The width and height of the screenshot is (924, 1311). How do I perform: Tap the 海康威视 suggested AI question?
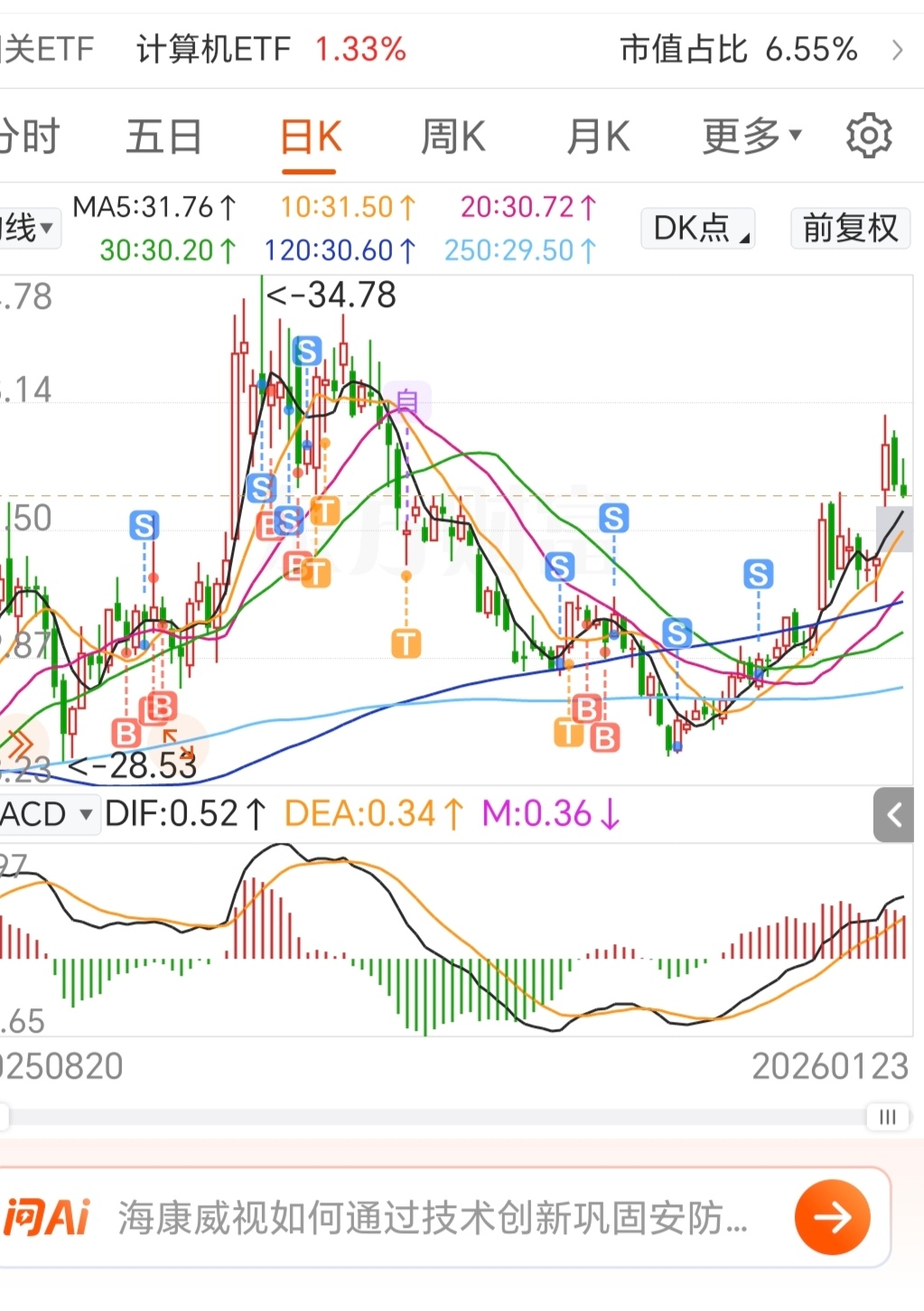(x=433, y=1218)
